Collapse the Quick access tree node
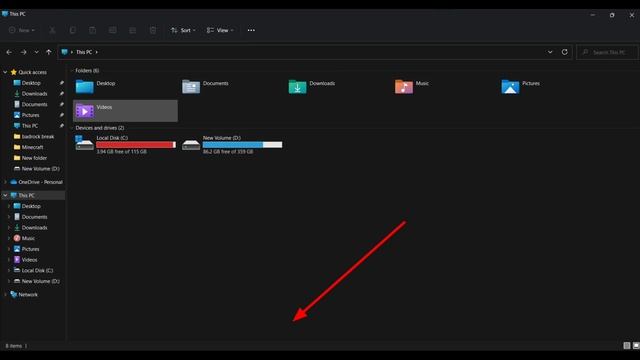640x360 pixels. point(5,72)
